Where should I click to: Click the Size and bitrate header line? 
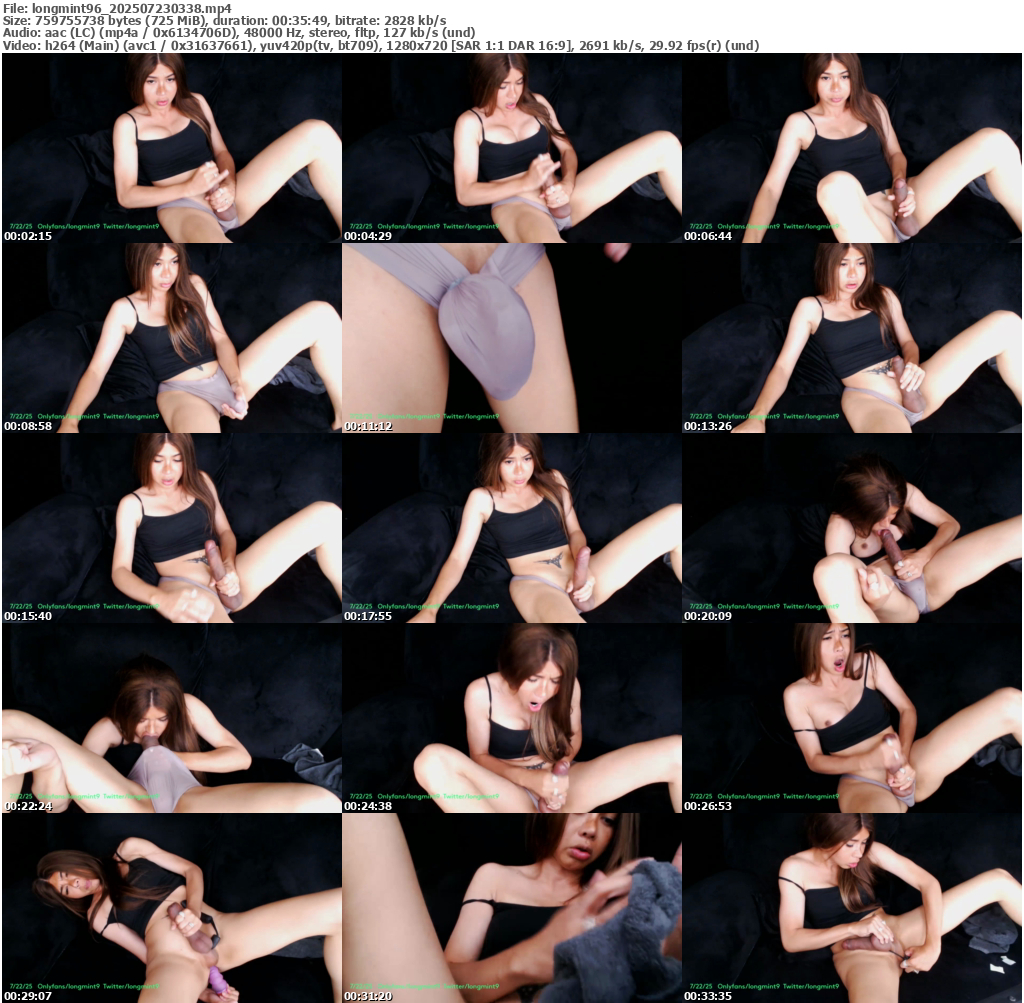point(224,20)
